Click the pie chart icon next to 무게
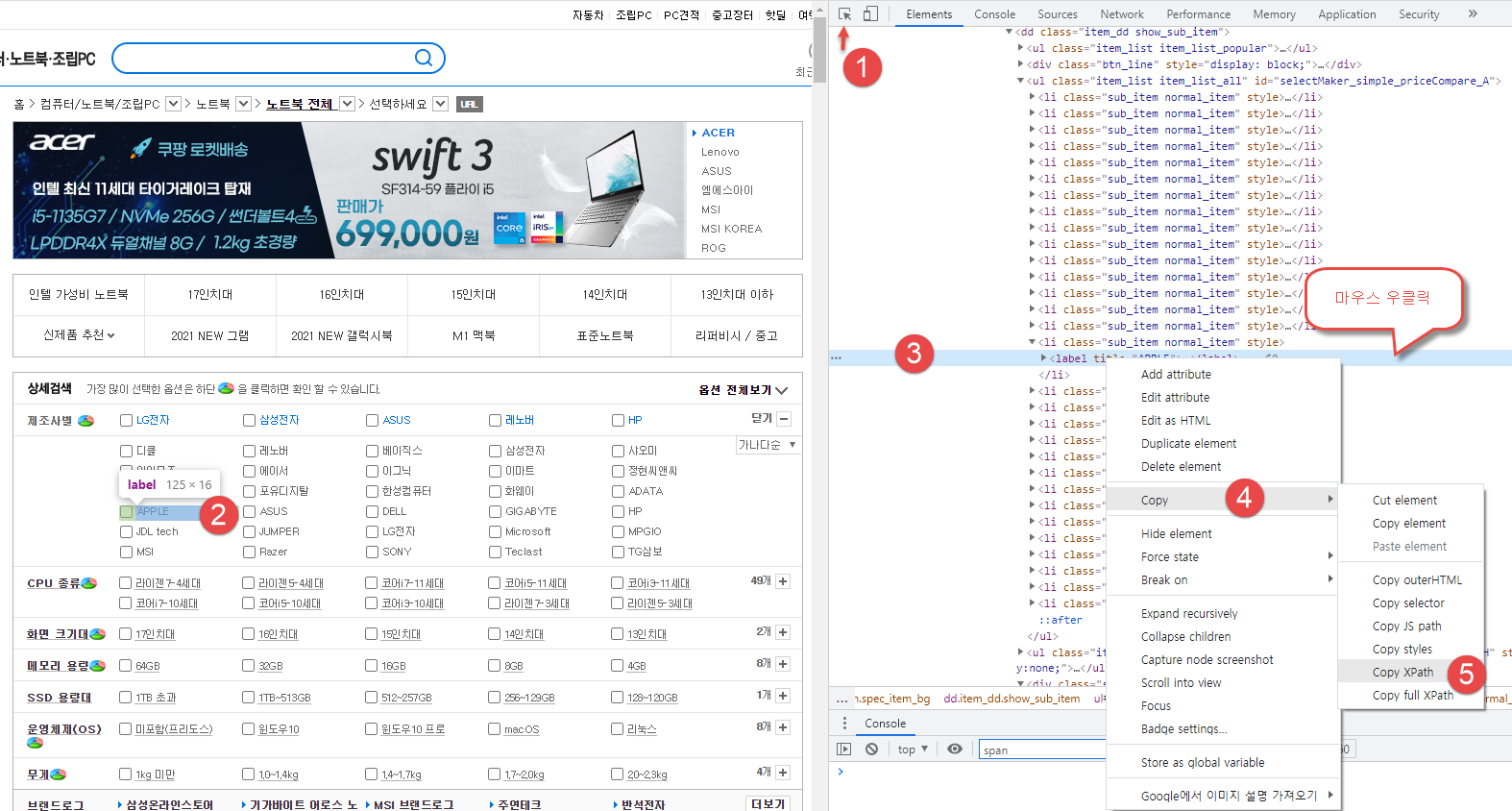This screenshot has height=811, width=1512. coord(58,774)
